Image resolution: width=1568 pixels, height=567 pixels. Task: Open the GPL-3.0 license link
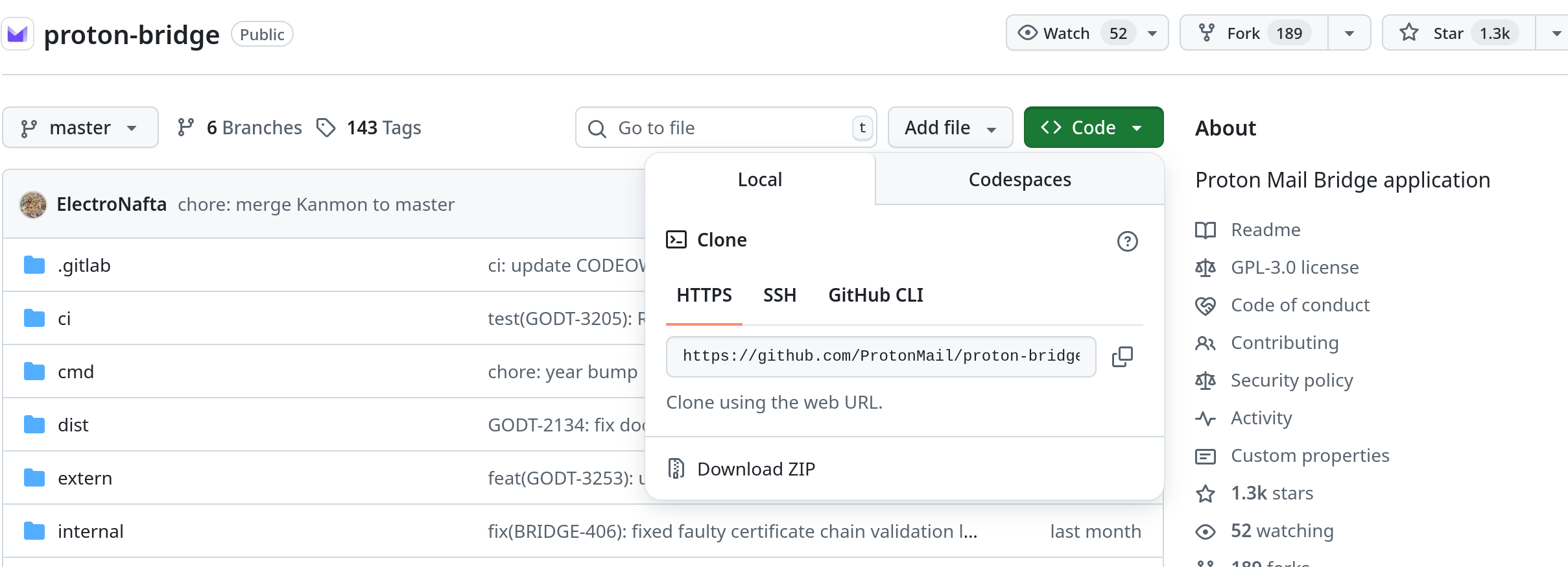point(1294,267)
